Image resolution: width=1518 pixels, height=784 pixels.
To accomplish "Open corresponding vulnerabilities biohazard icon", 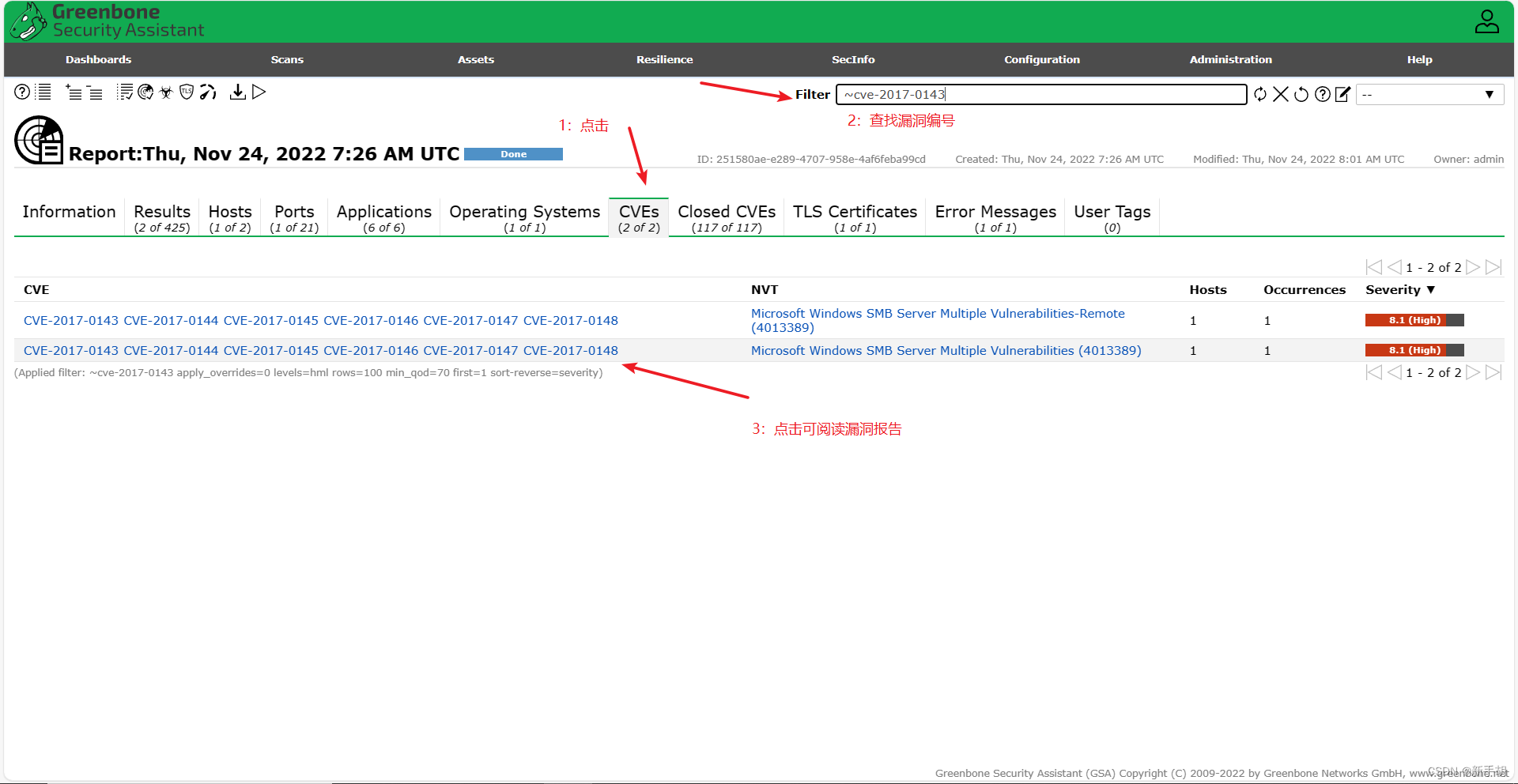I will [166, 92].
